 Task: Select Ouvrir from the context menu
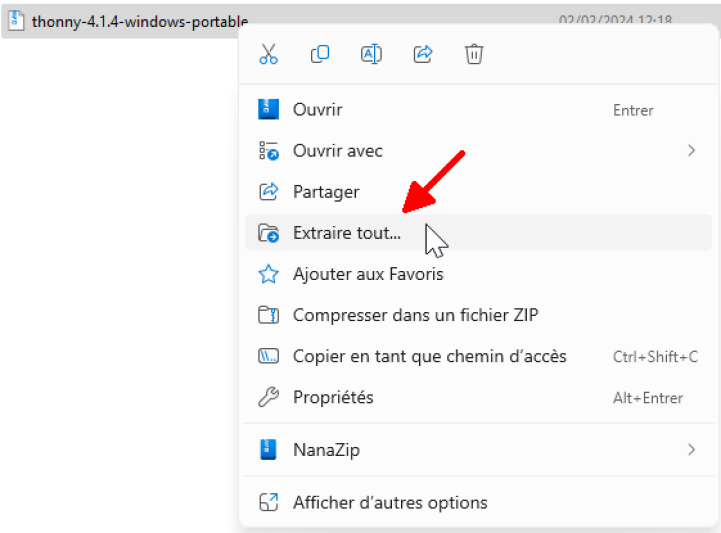(x=317, y=110)
